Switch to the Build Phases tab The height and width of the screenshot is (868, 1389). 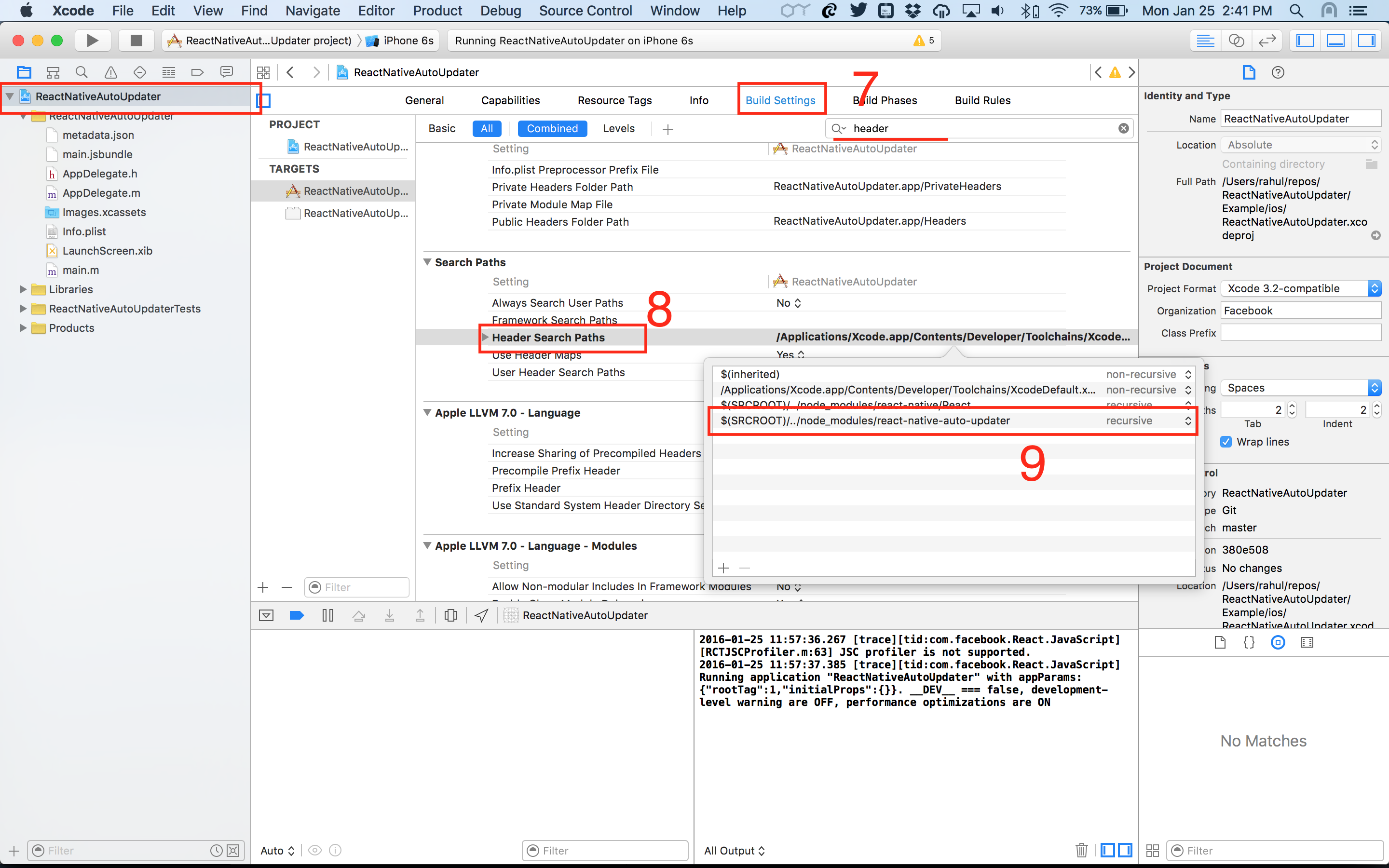885,100
